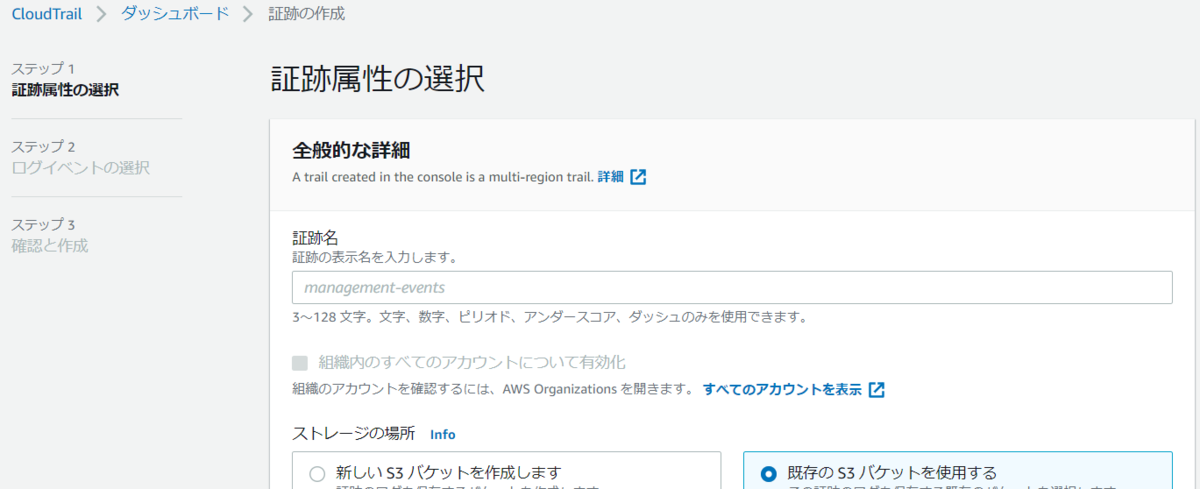1200x489 pixels.
Task: Click the 3〜128 文字 hint text
Action: pyautogui.click(x=549, y=318)
